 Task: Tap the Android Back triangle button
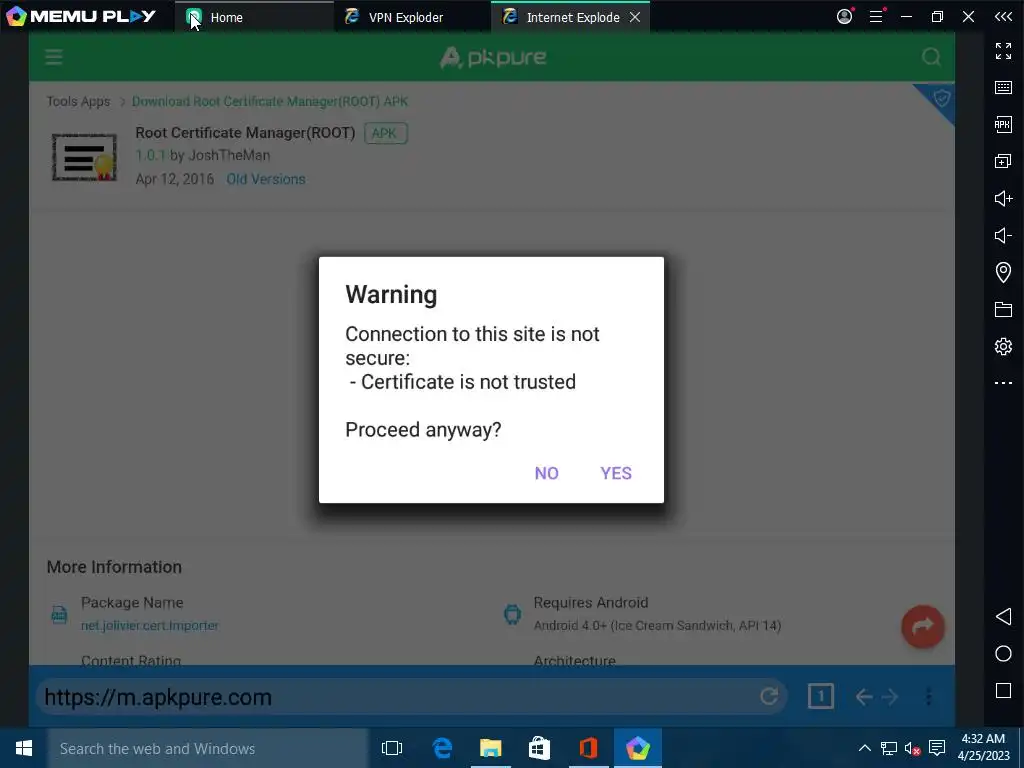coord(1003,616)
